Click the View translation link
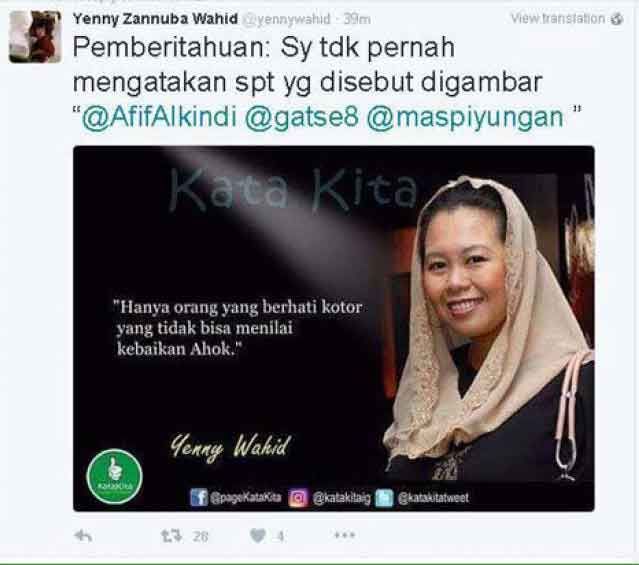This screenshot has height=565, width=639. point(558,18)
